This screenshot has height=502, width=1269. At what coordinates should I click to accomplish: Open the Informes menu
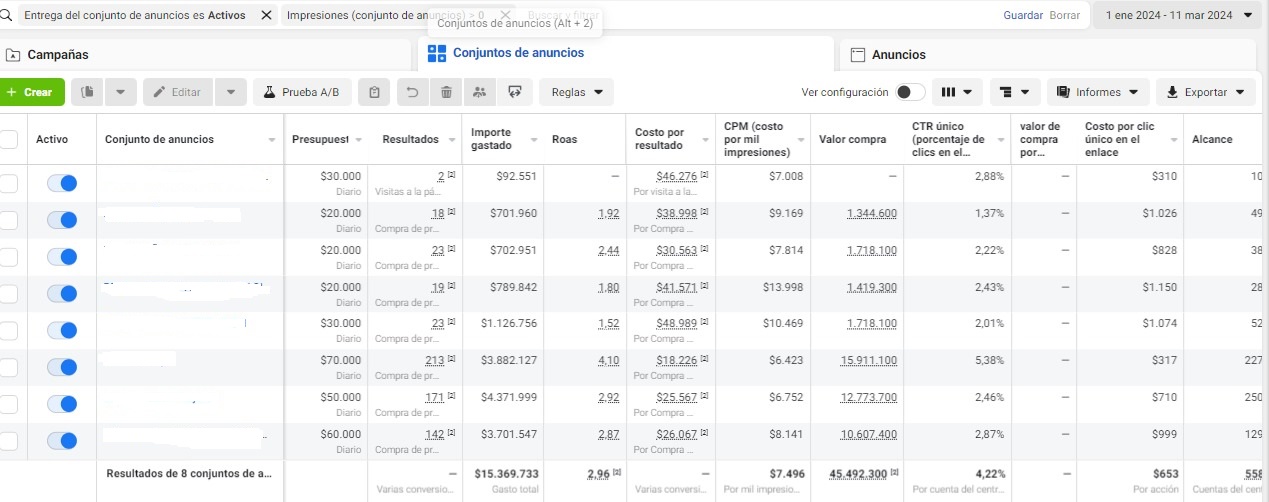[x=1098, y=92]
